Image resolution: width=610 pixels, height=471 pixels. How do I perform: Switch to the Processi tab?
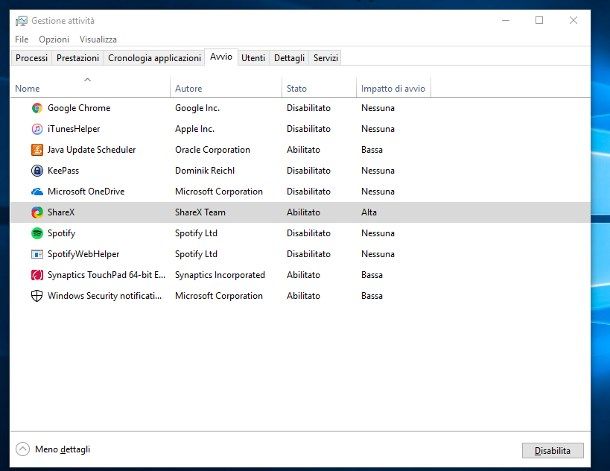32,58
